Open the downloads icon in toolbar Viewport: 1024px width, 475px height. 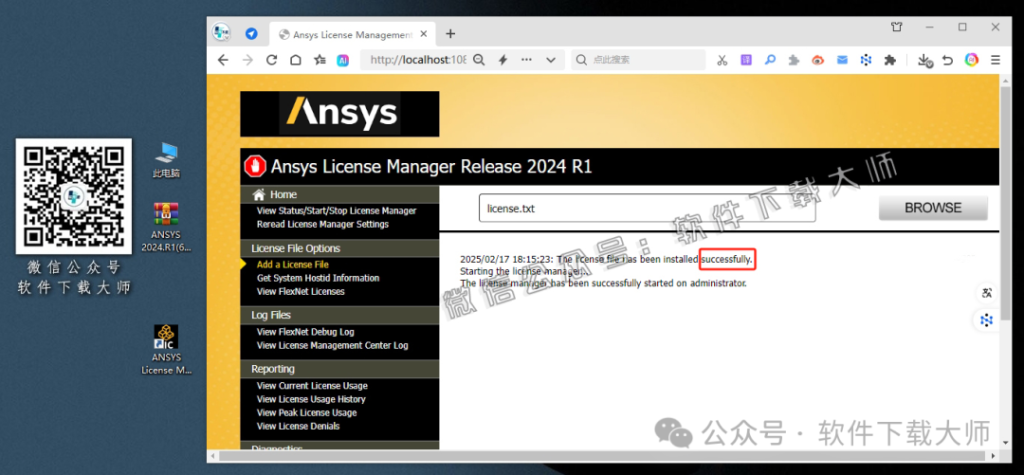[924, 60]
